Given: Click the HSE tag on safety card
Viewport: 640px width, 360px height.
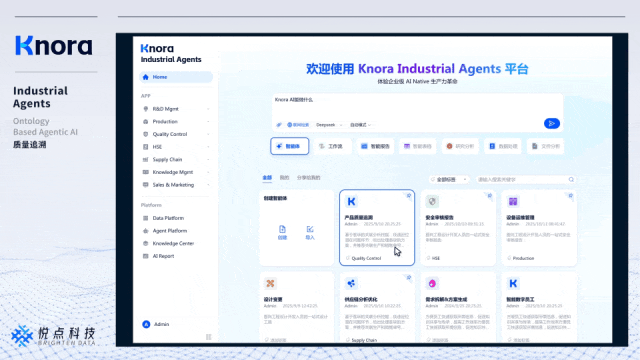Looking at the screenshot, I should click(x=433, y=258).
